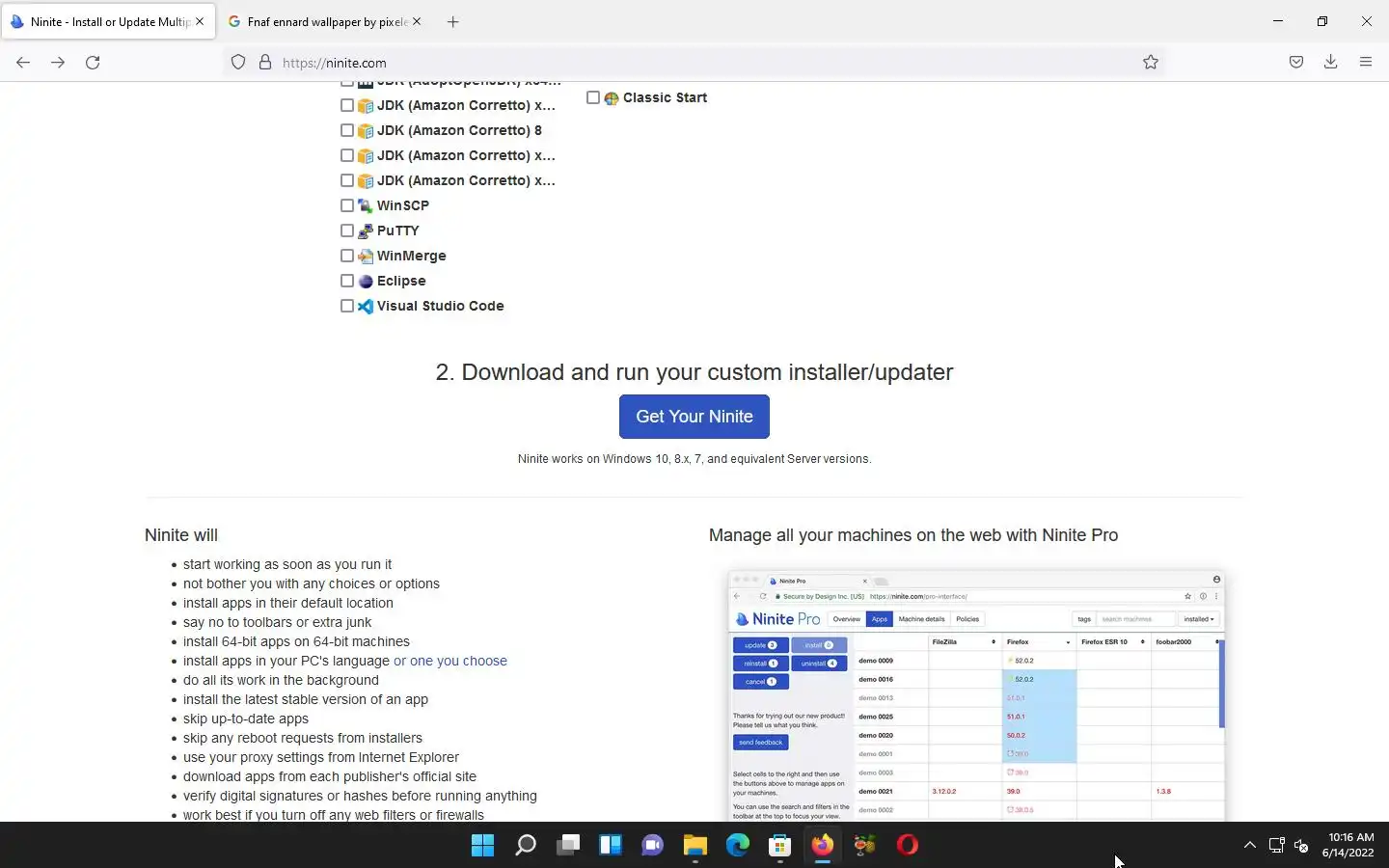Toggle the Visual Studio Code checkbox
The height and width of the screenshot is (868, 1389).
347,306
